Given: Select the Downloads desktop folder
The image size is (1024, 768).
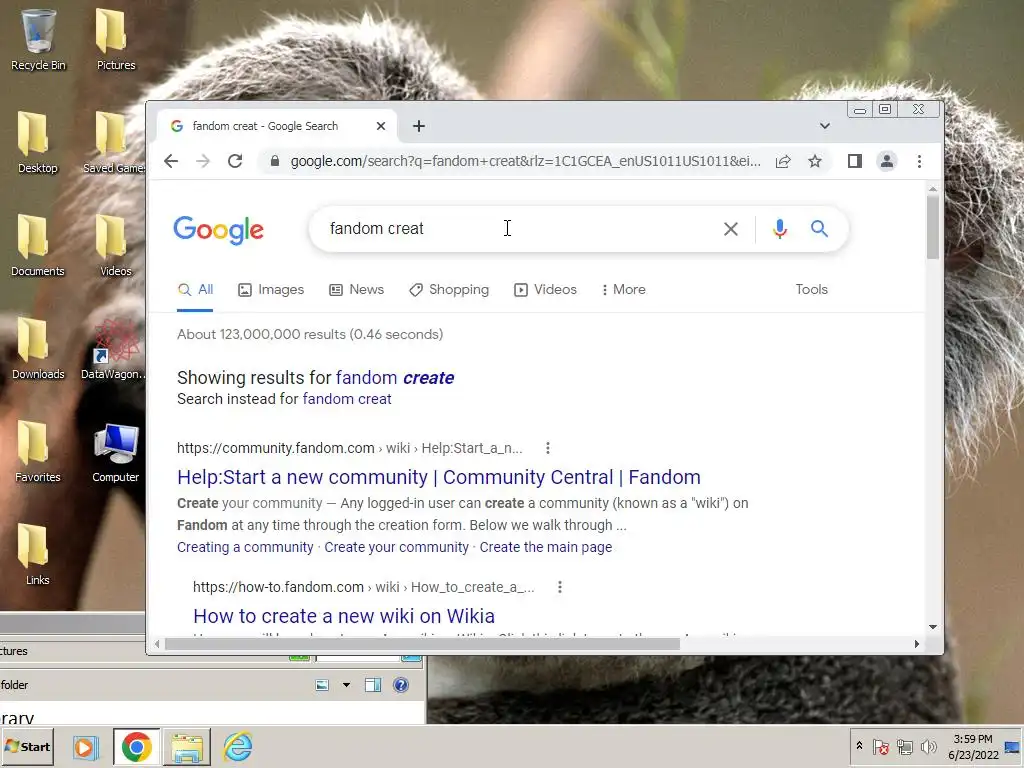Looking at the screenshot, I should tap(38, 349).
